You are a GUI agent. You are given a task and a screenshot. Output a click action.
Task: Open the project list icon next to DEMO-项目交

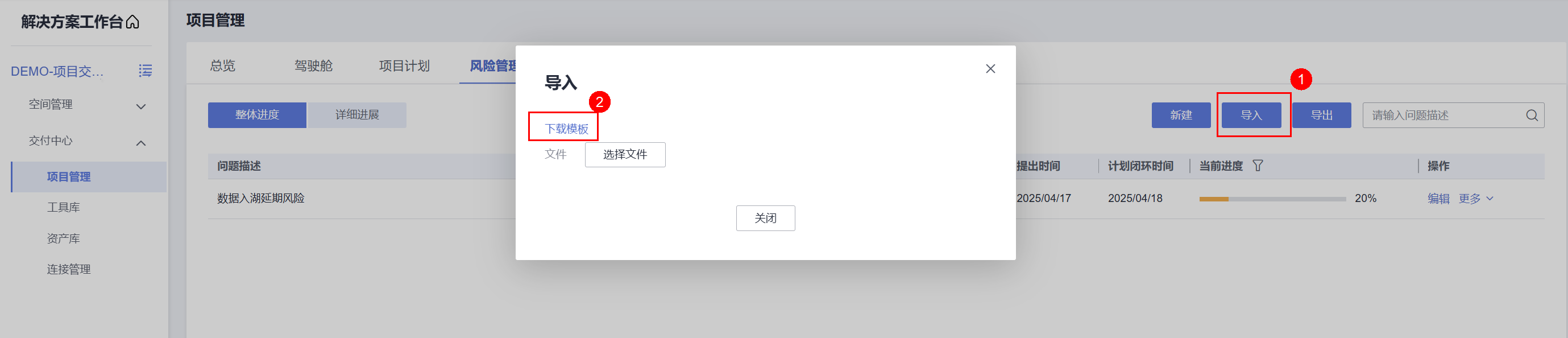tap(145, 71)
